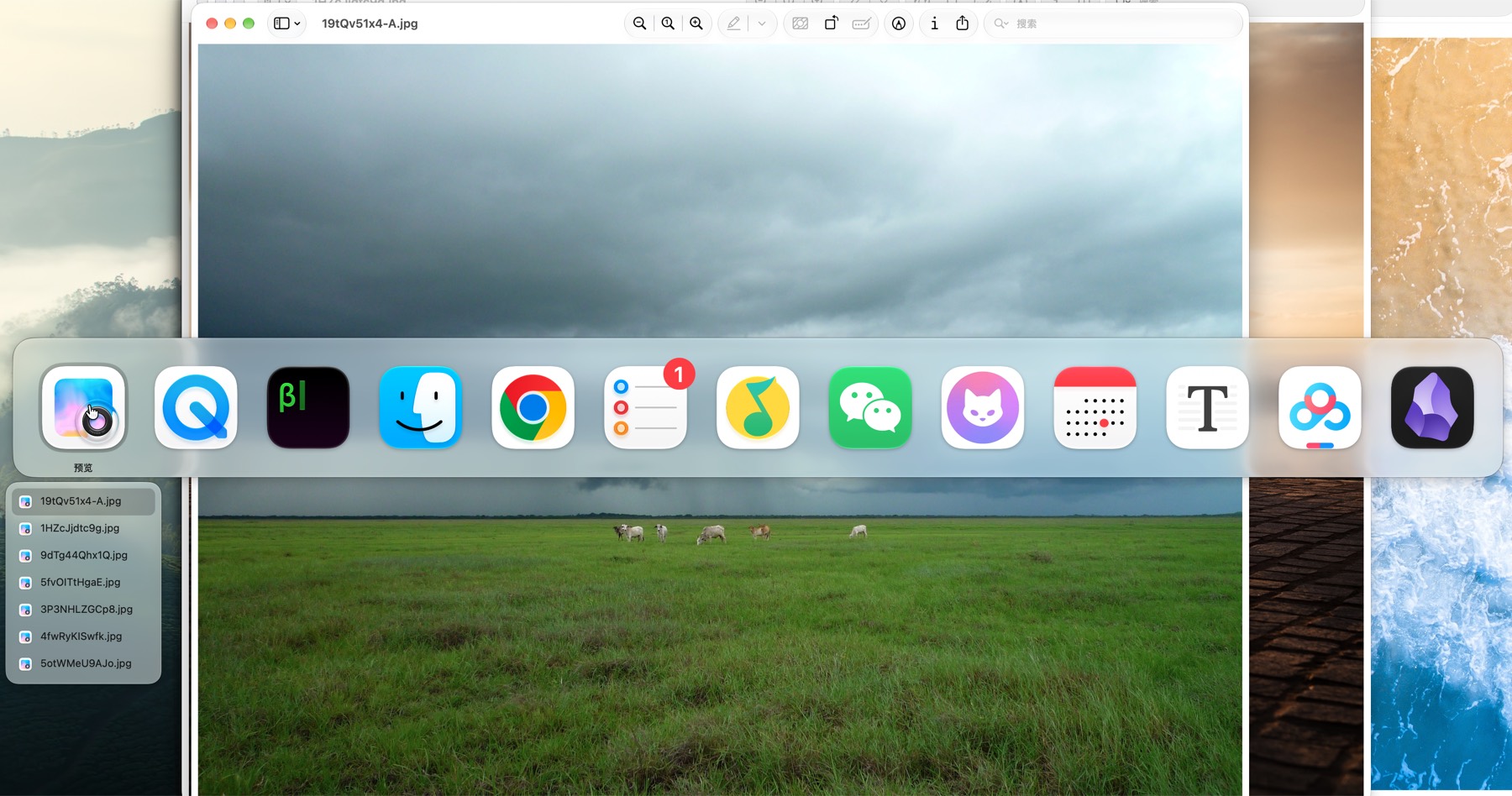The width and height of the screenshot is (1512, 796).
Task: Switch to Obsidian in the switcher
Action: point(1433,407)
